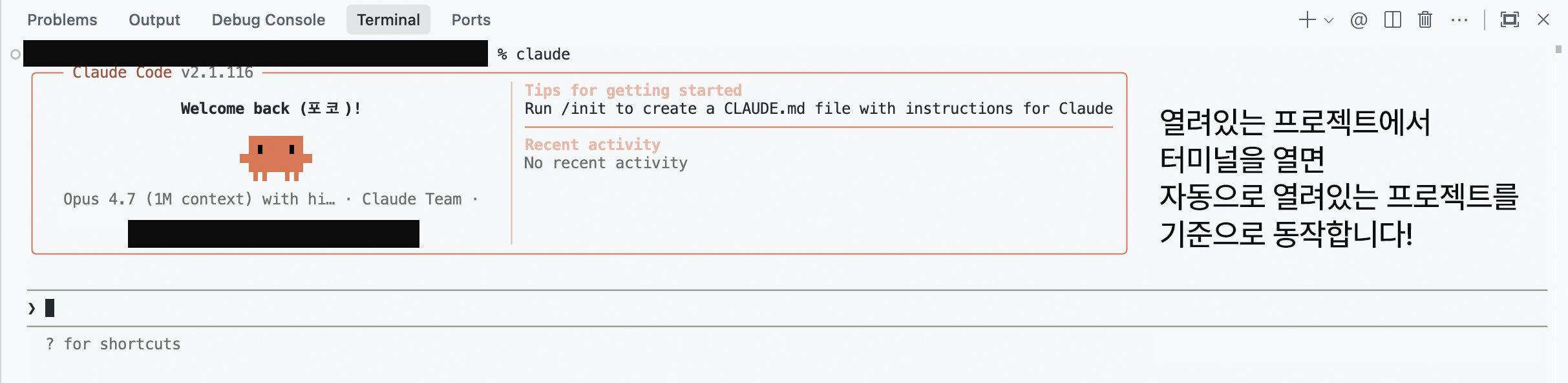Close the bottom panel
This screenshot has height=383, width=1568.
1543,20
